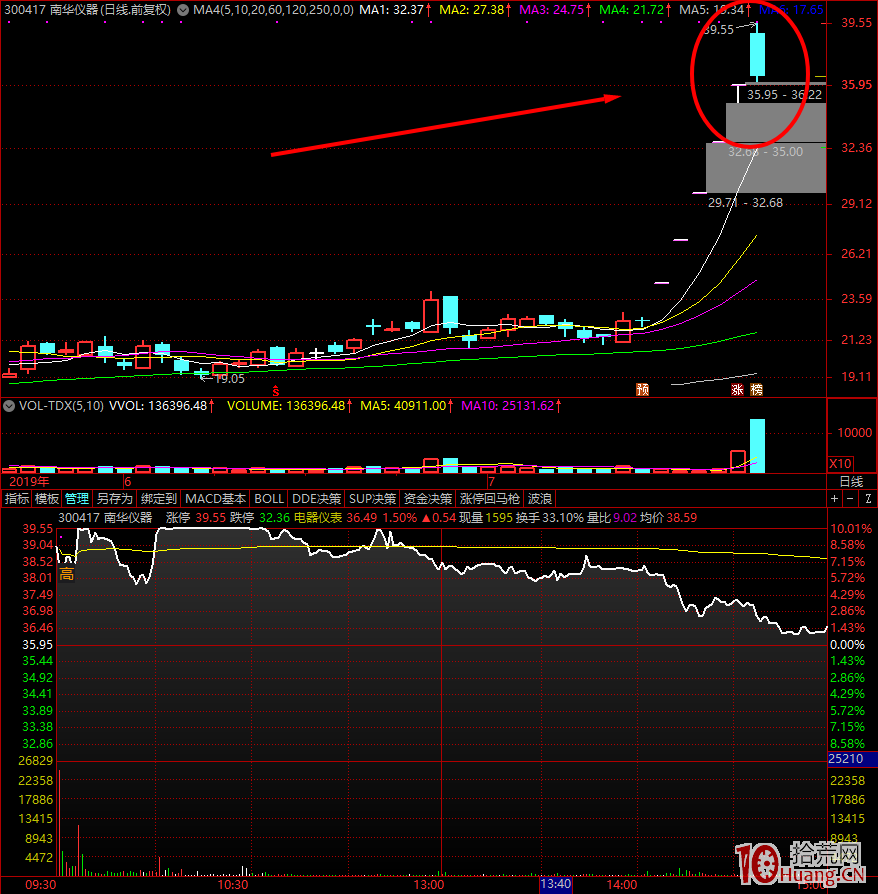This screenshot has width=878, height=894.
Task: Click the 300417 南华仪器 intraday chart title
Action: pos(105,518)
